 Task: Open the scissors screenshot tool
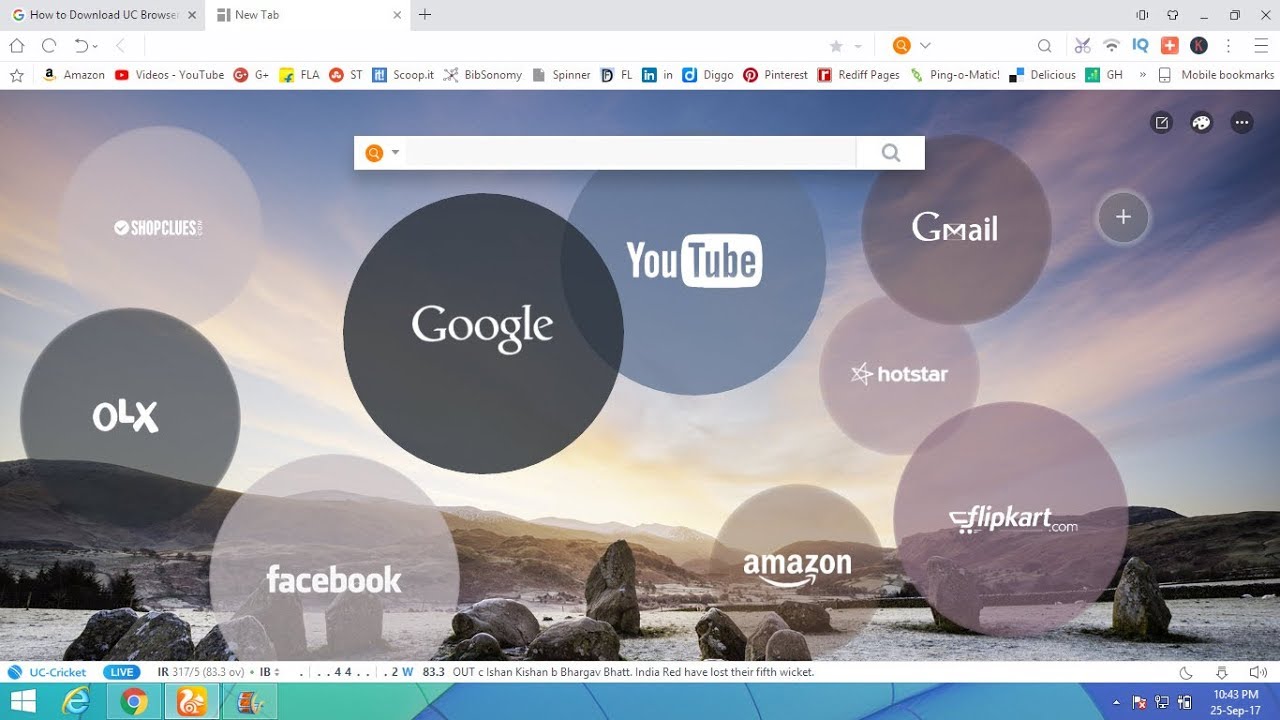(x=1082, y=46)
